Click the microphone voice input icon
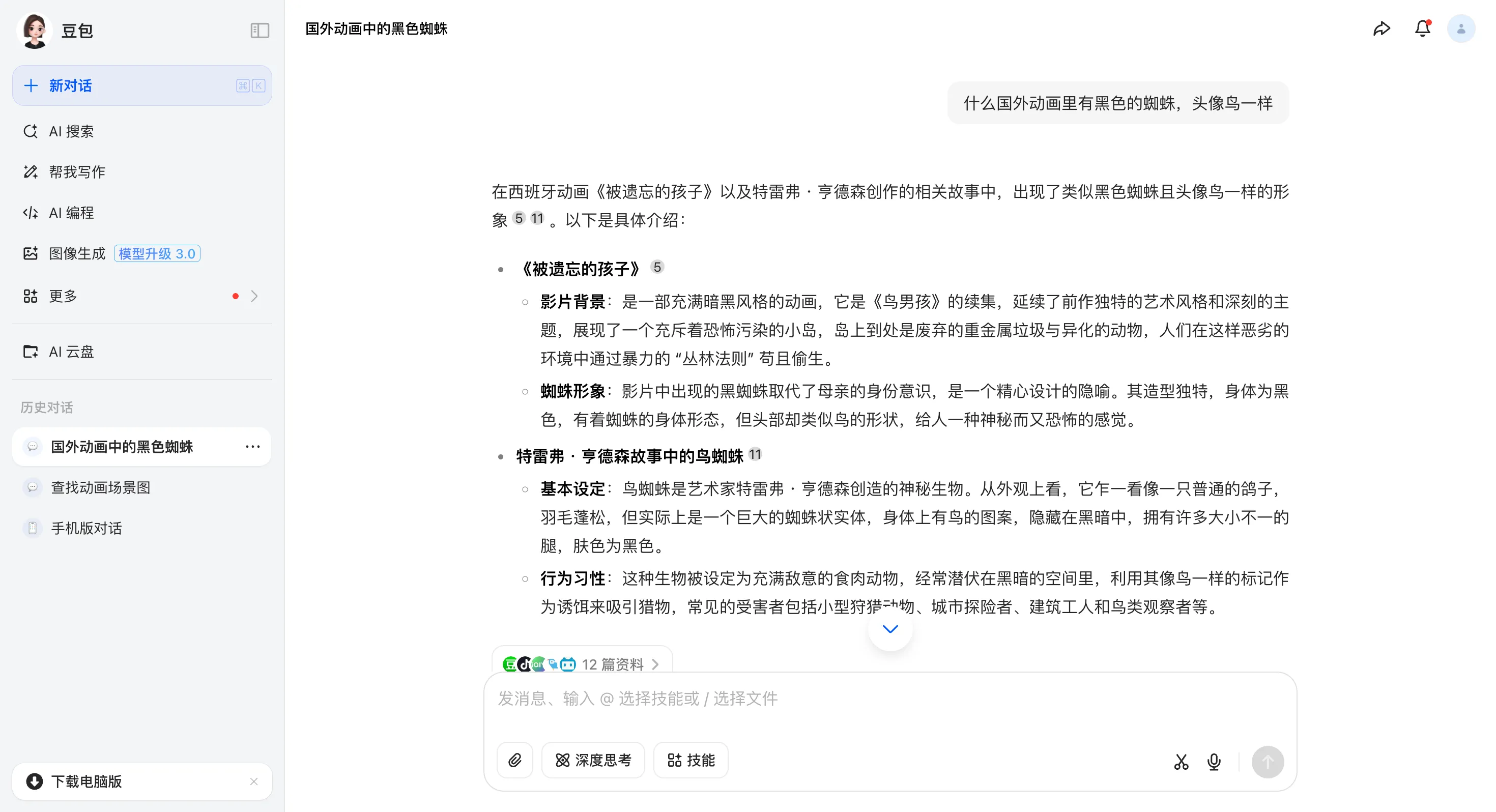 click(x=1214, y=762)
